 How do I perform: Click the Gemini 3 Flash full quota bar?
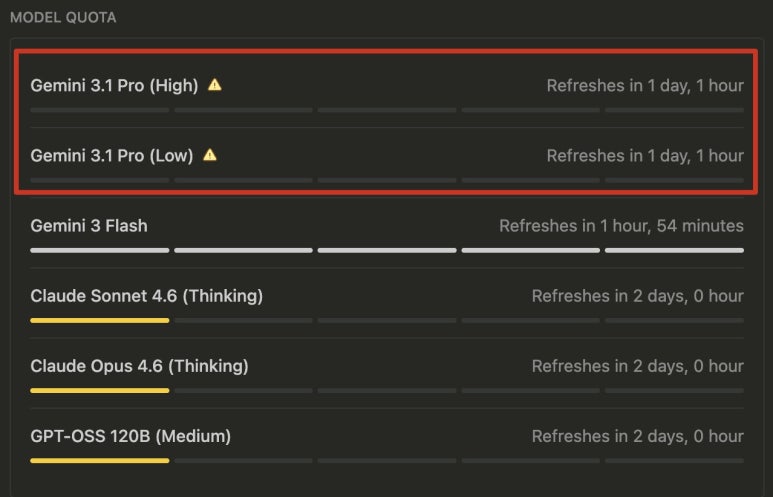coord(387,250)
